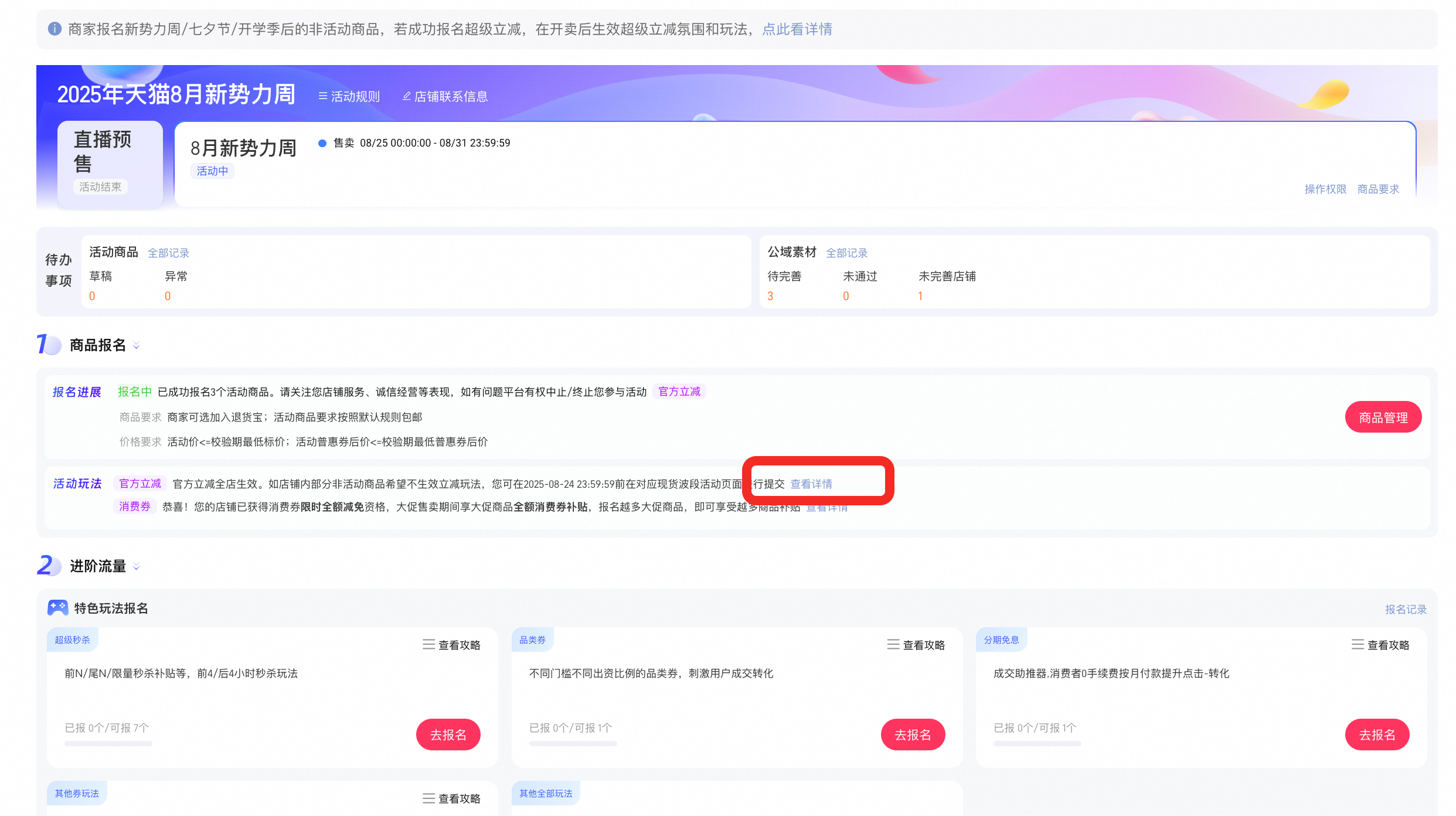Click the 草稿 count 0
Image resolution: width=1456 pixels, height=816 pixels.
[x=92, y=297]
